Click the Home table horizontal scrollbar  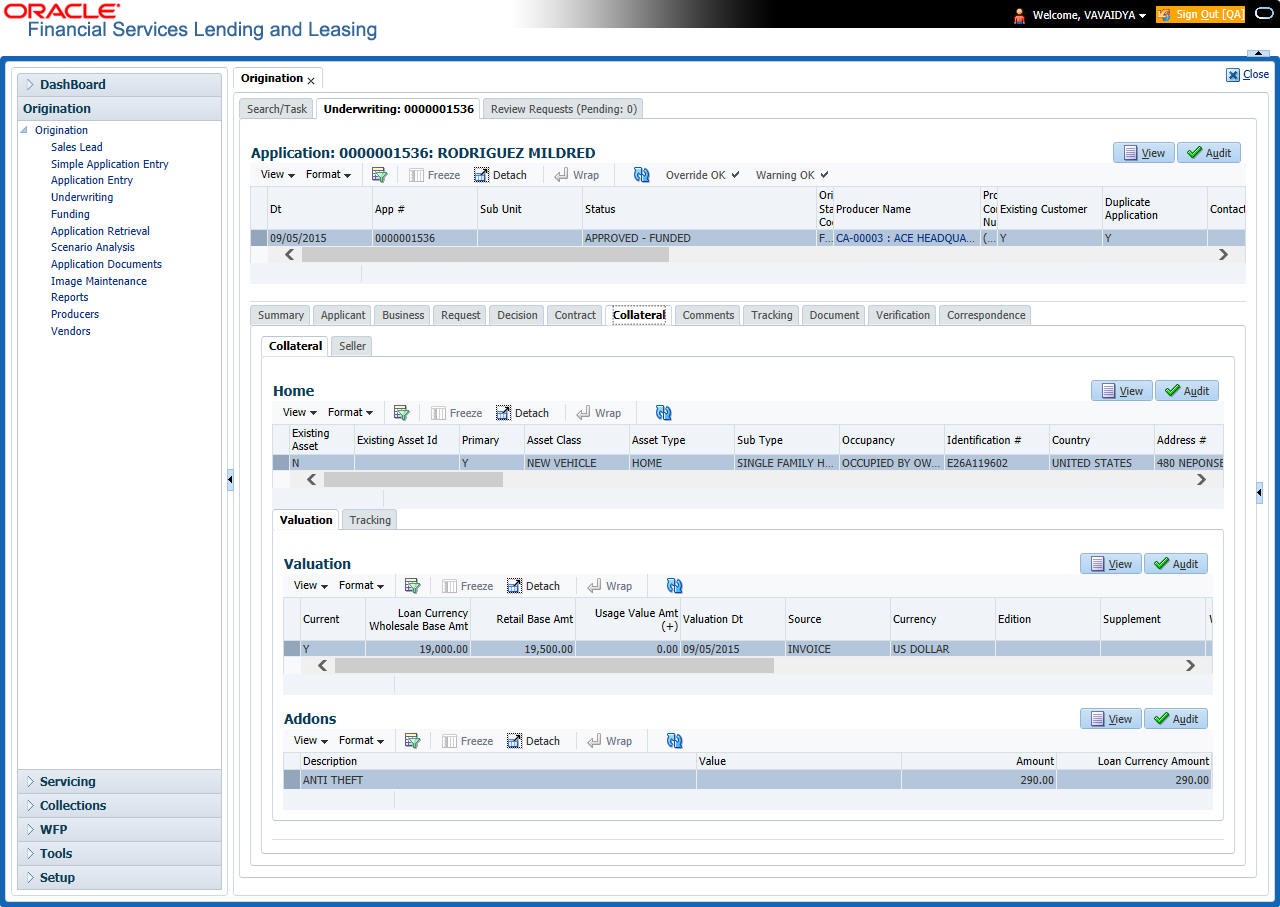point(414,480)
